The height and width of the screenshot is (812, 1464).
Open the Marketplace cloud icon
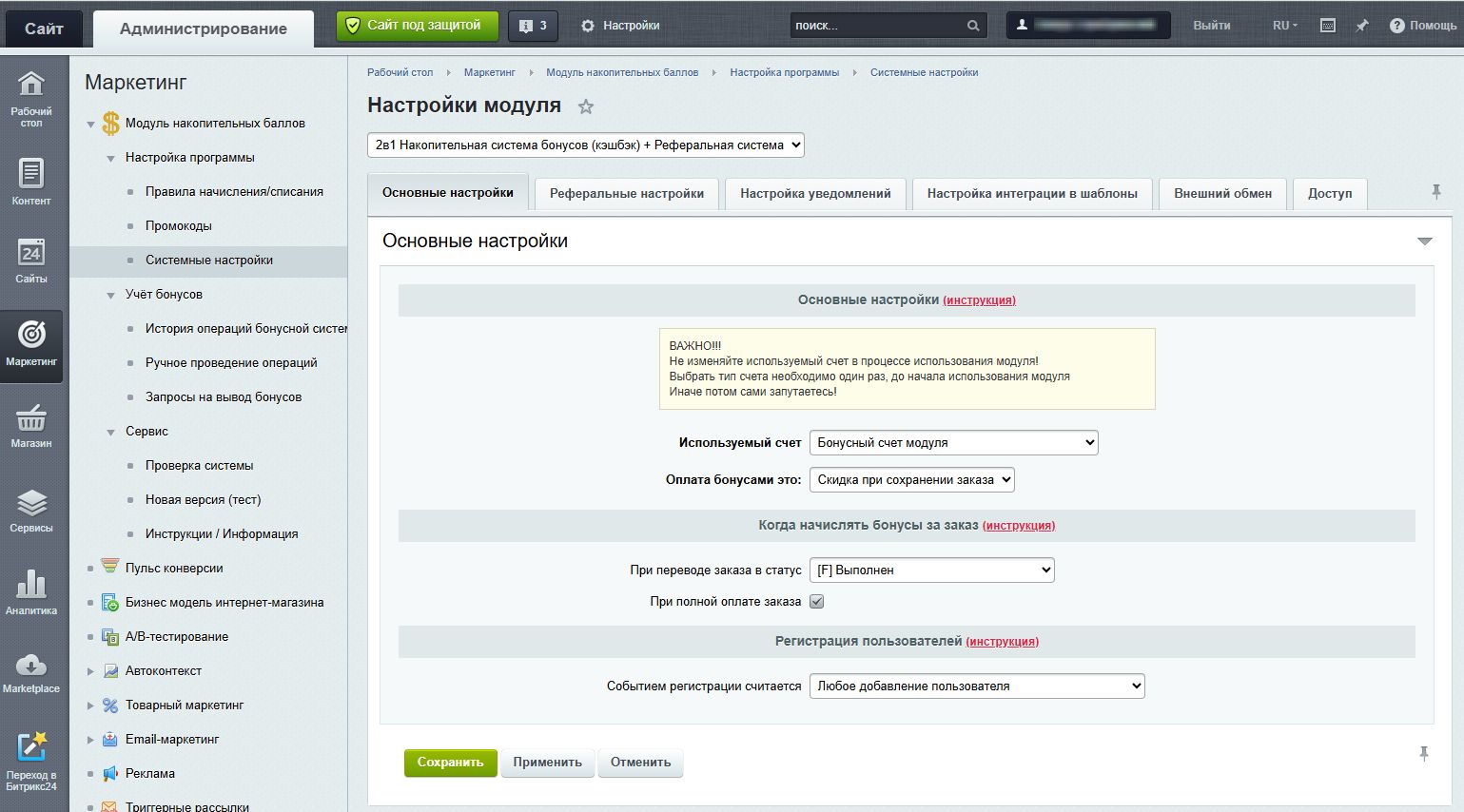[x=31, y=672]
